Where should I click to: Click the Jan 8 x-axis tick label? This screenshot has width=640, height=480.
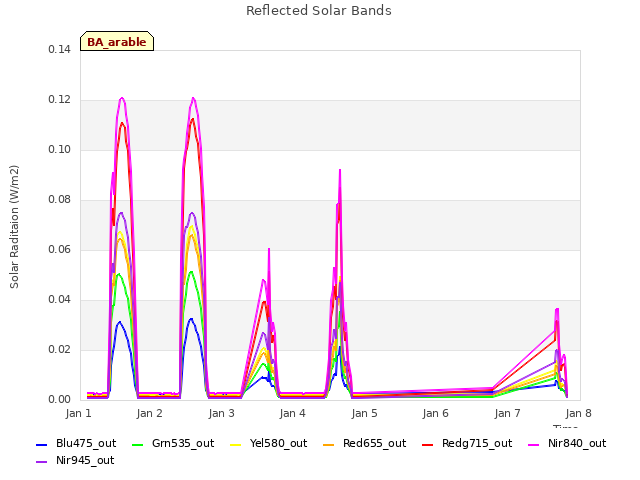[578, 413]
